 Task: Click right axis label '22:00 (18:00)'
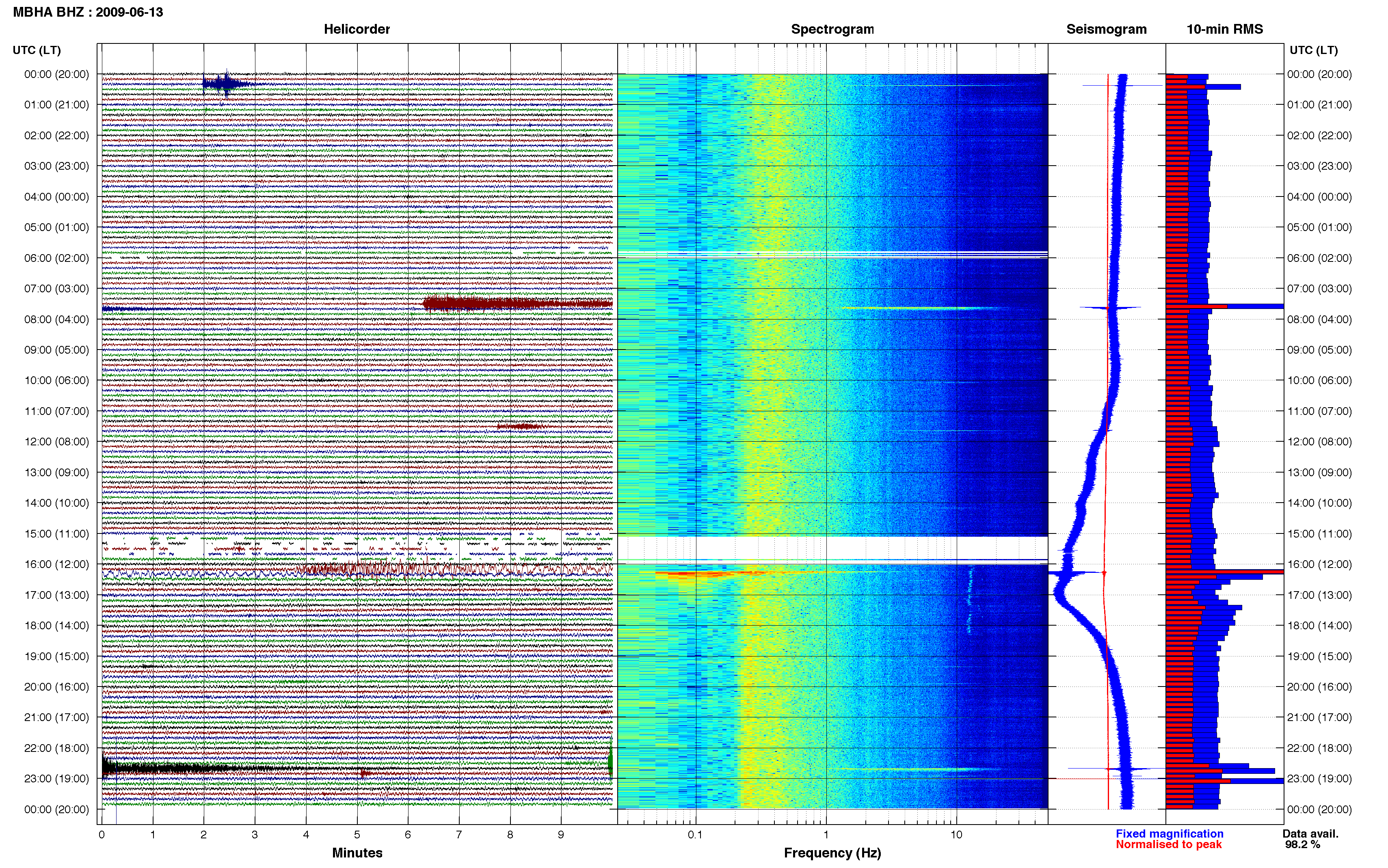point(1319,748)
